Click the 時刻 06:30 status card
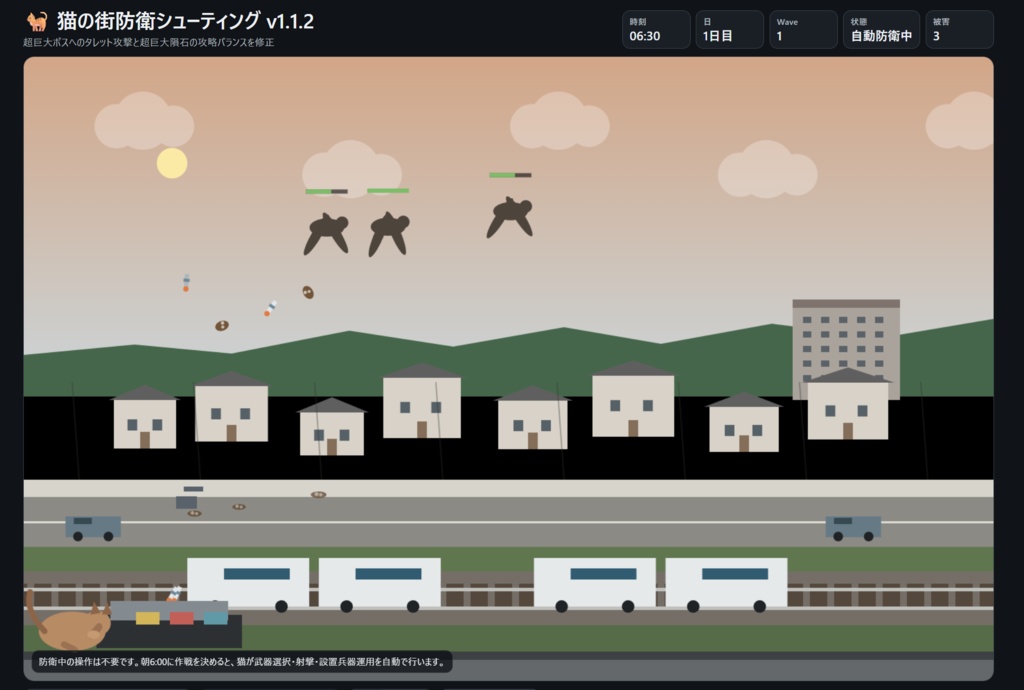The image size is (1024, 690). click(x=656, y=29)
